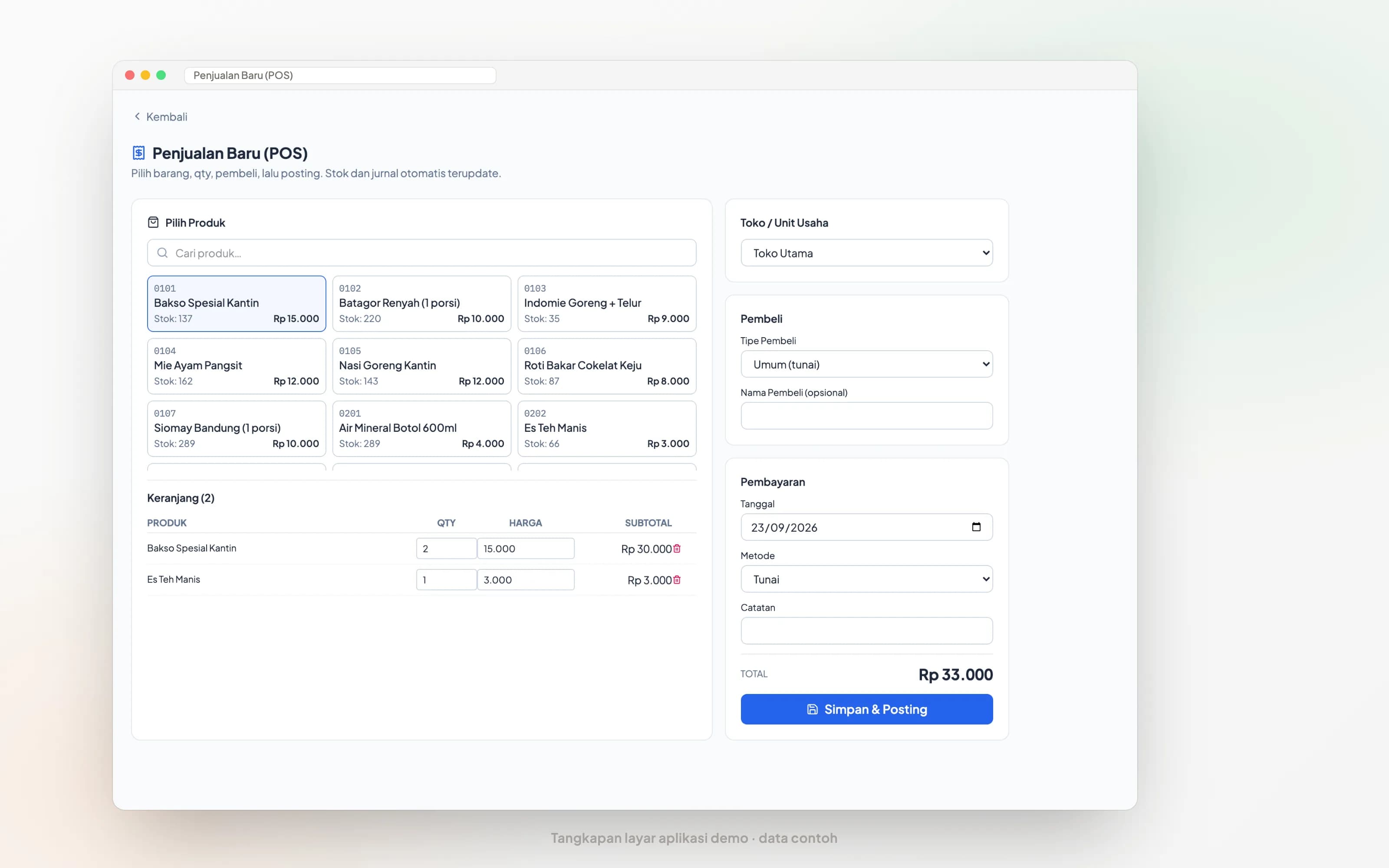Click the back chevron next to Kembali
The image size is (1389, 868).
[x=137, y=117]
